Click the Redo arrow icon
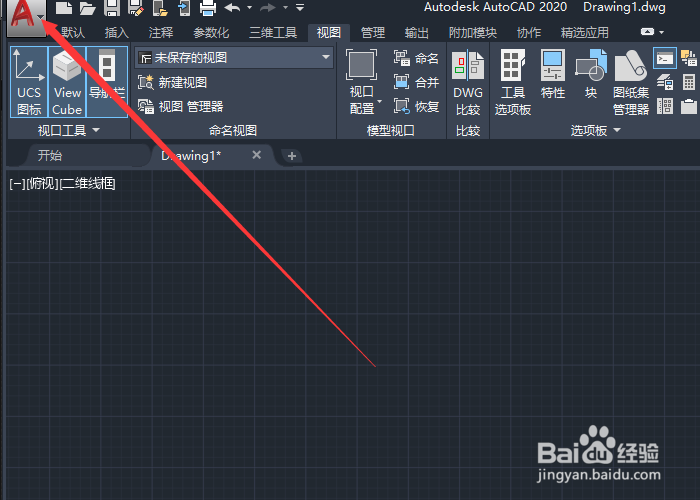The width and height of the screenshot is (700, 500). coord(268,8)
